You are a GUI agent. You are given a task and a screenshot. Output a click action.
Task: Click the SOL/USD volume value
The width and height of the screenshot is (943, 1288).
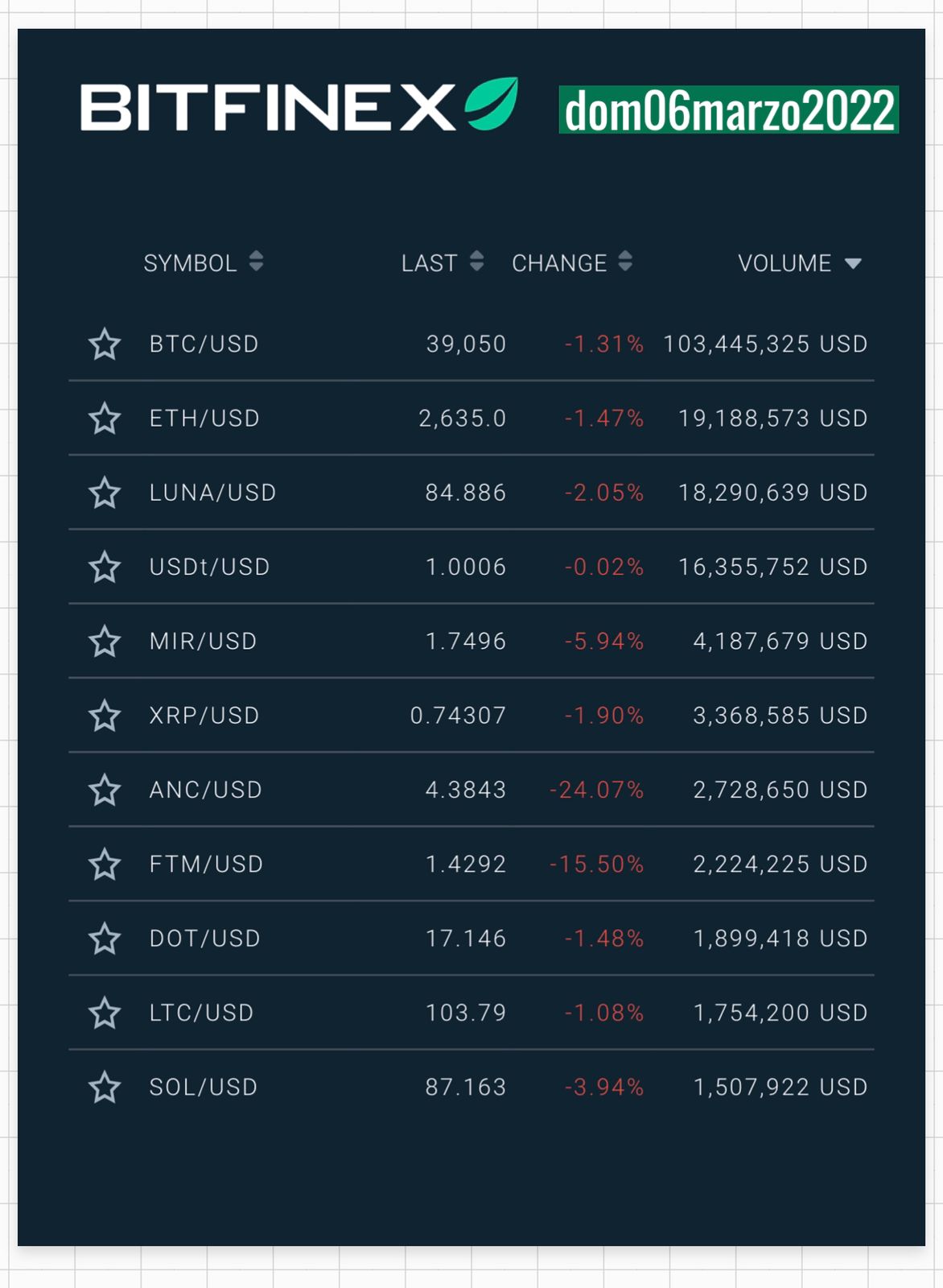[780, 1088]
